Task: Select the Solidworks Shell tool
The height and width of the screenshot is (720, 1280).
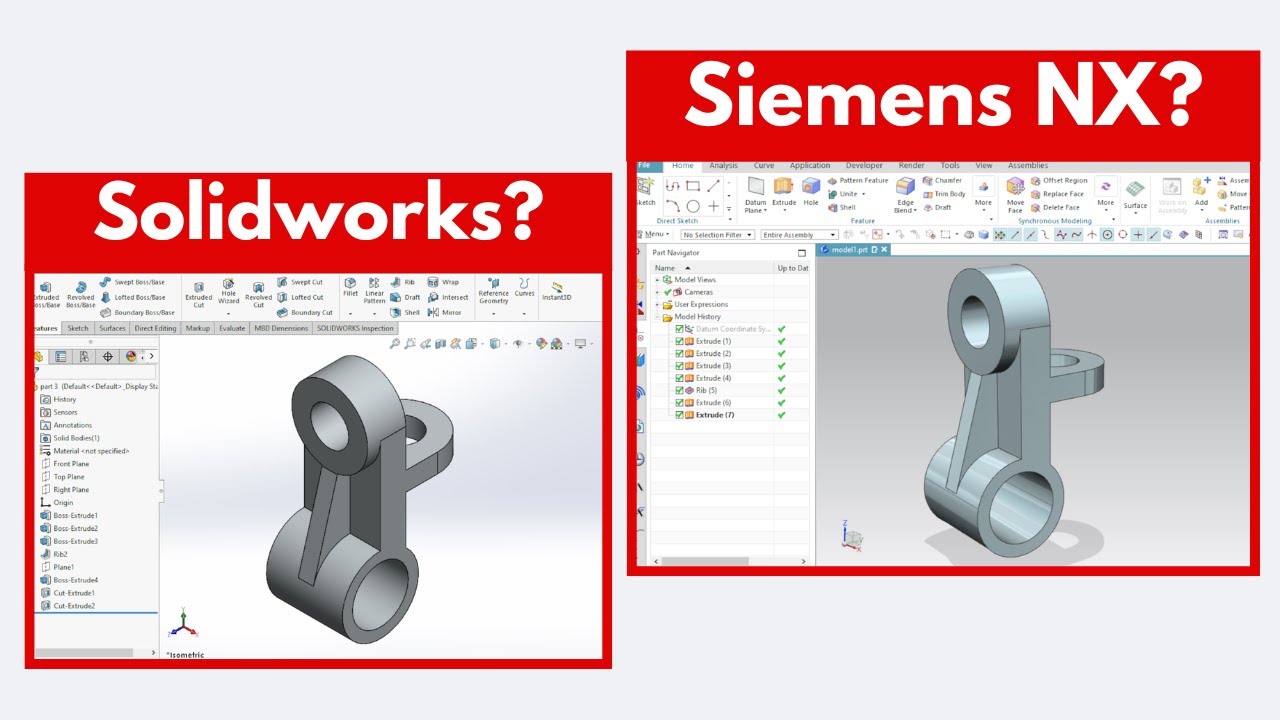Action: 406,312
